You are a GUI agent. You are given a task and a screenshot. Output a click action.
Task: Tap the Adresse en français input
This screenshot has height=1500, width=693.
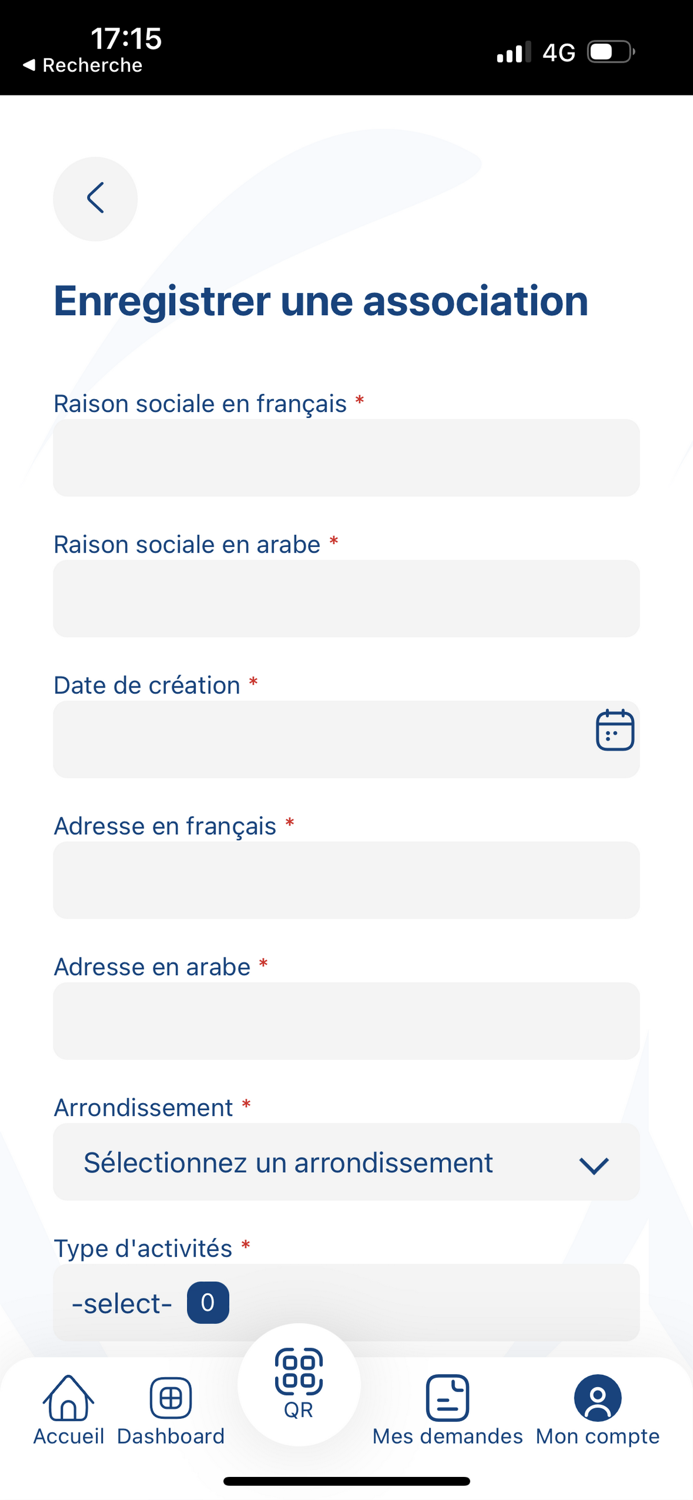pos(346,880)
